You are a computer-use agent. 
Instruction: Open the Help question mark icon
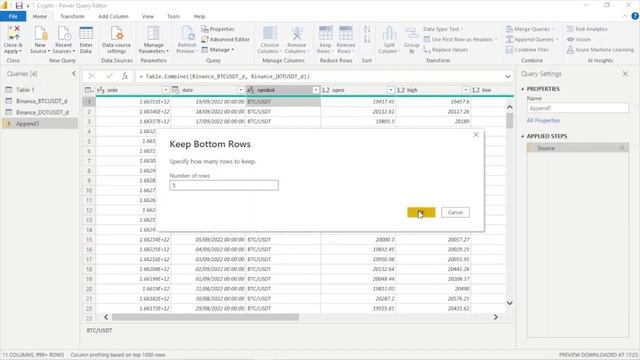tap(635, 16)
